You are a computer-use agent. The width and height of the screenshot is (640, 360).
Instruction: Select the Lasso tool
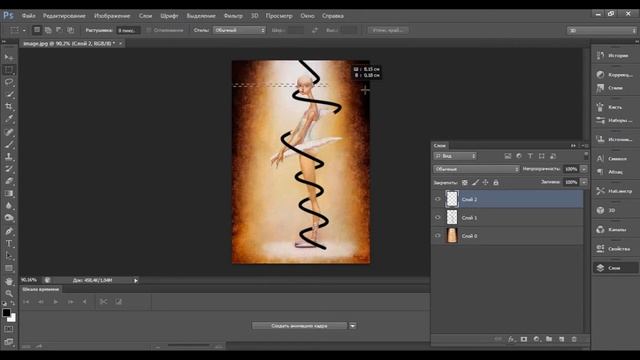[x=9, y=82]
